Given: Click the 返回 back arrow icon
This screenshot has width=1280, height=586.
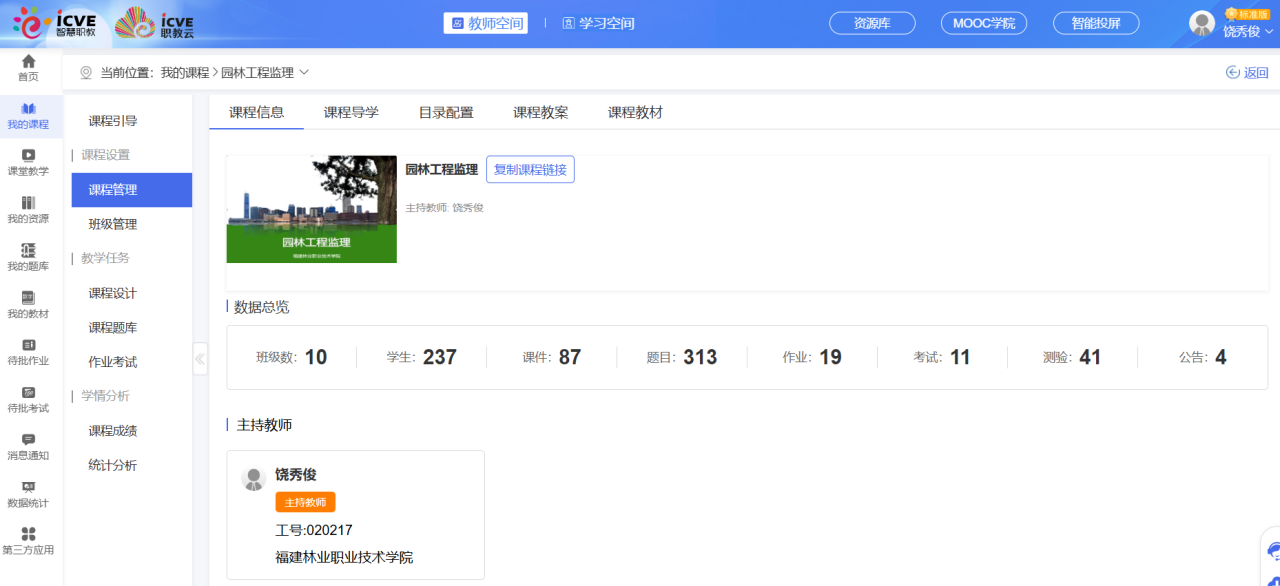Looking at the screenshot, I should 1232,72.
